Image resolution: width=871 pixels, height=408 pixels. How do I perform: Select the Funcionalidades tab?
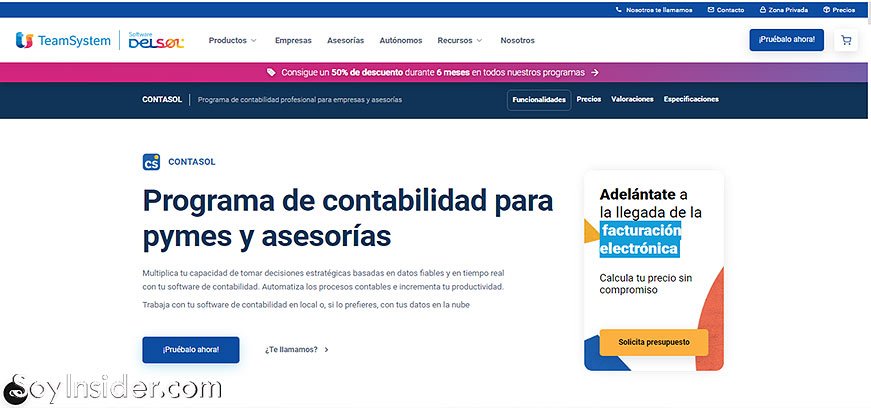tap(539, 100)
